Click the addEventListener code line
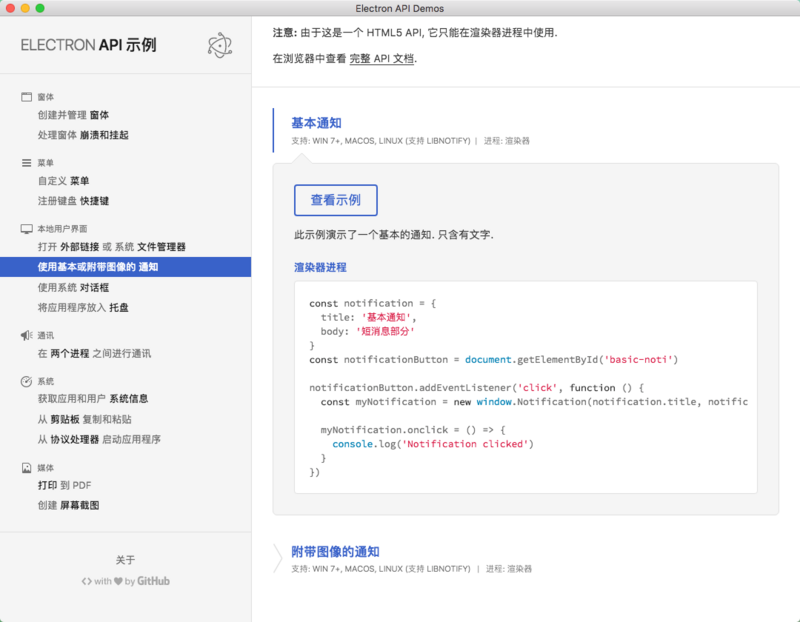 [477, 388]
